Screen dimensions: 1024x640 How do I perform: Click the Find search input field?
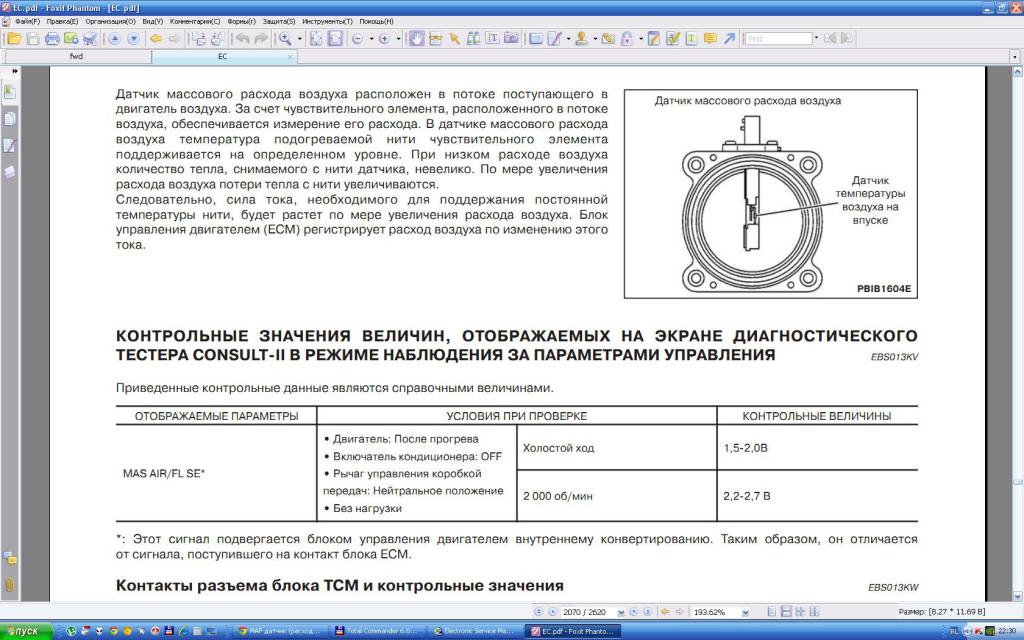click(x=778, y=39)
